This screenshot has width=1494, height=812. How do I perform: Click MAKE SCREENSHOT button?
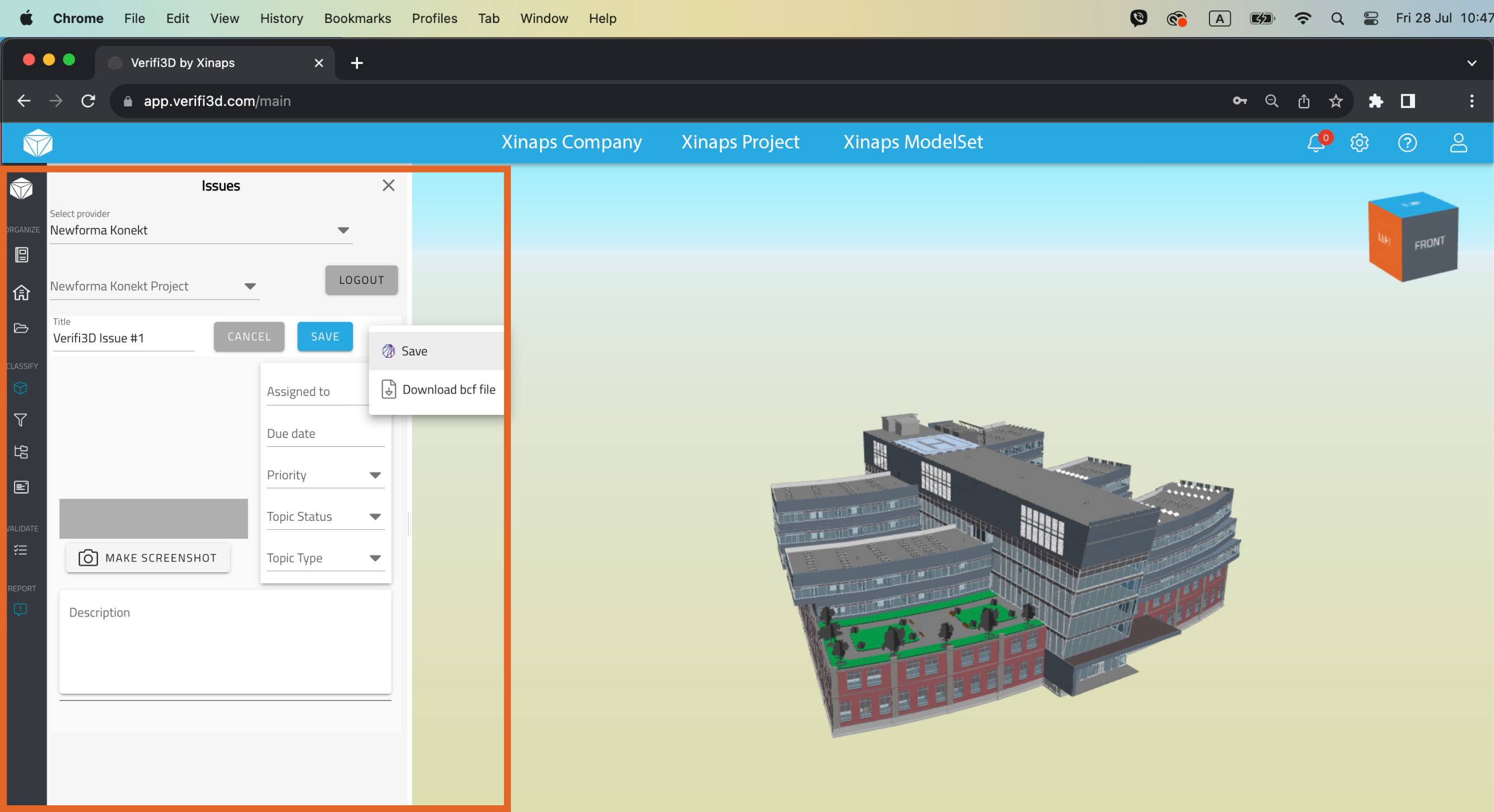[x=148, y=558]
